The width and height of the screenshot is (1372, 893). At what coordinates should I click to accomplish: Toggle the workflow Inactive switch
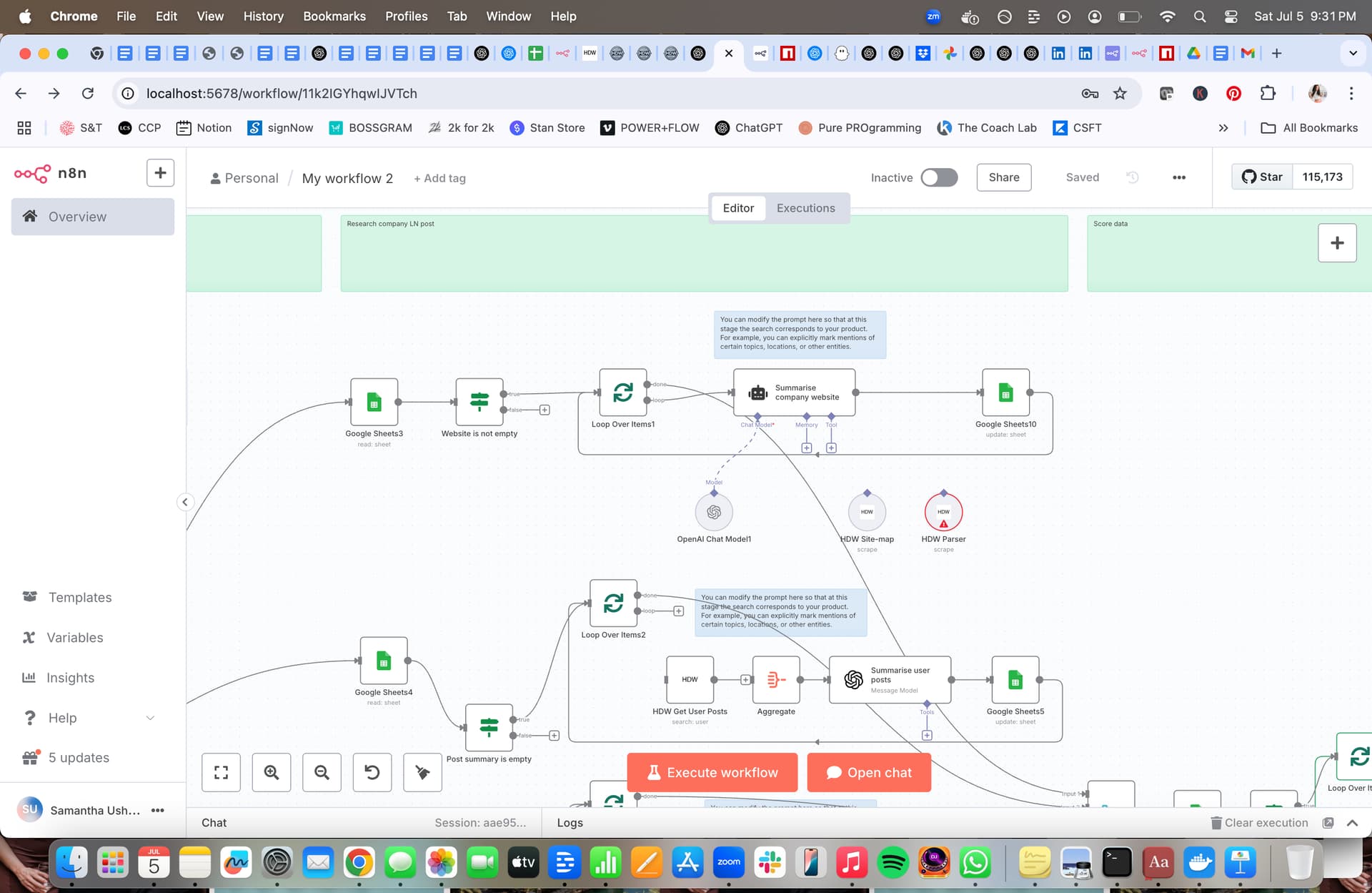coord(939,177)
